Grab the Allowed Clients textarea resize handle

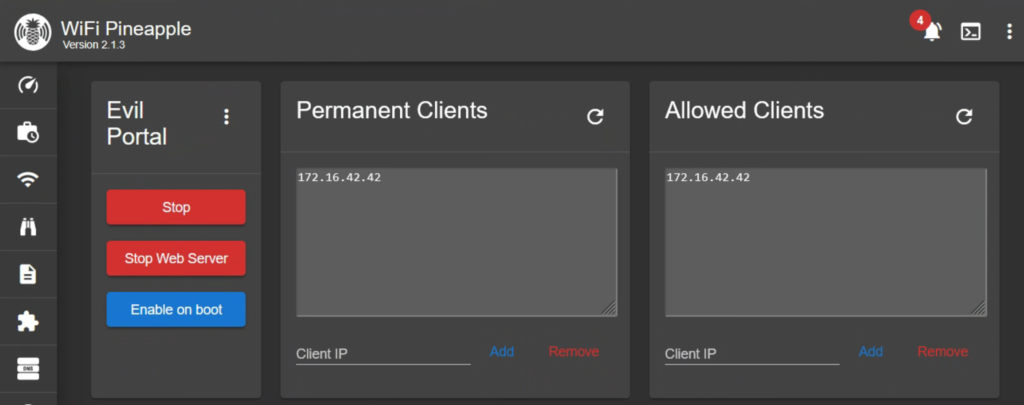coord(978,308)
